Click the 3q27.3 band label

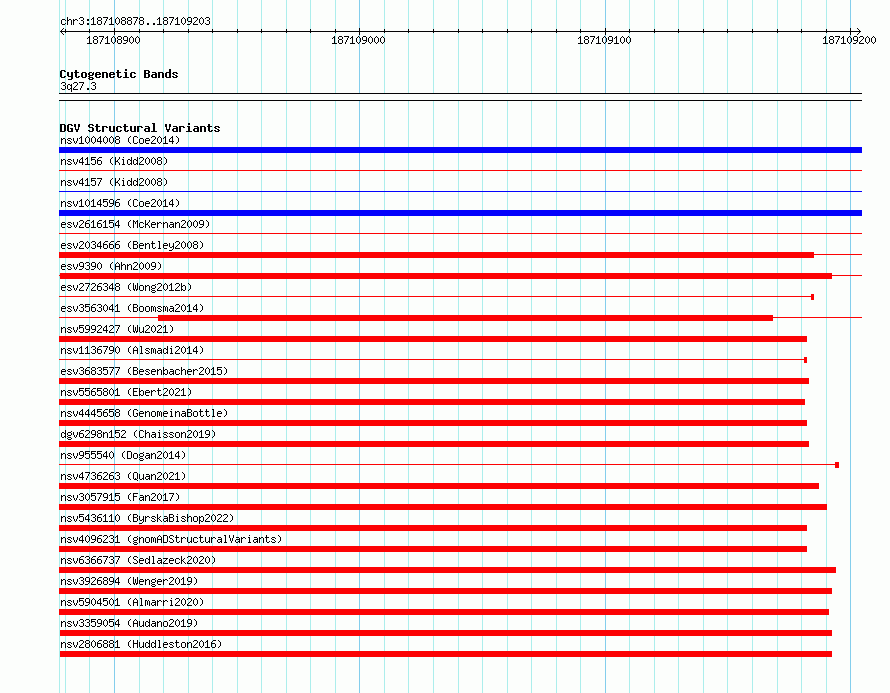coord(78,86)
